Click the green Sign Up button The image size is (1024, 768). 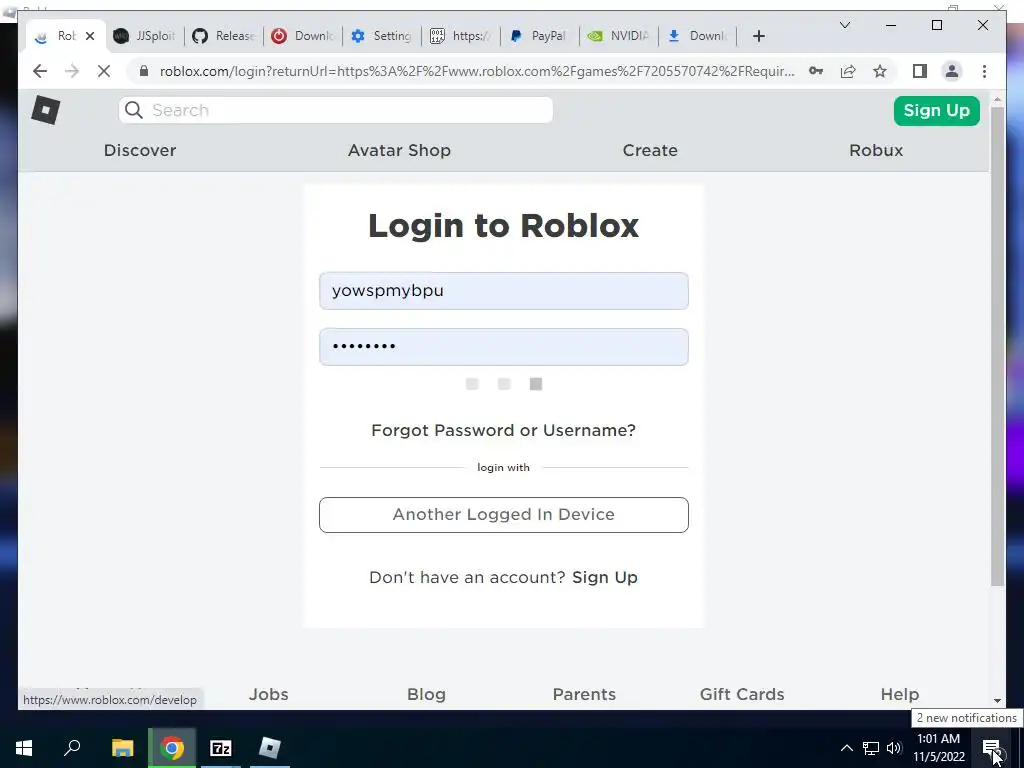[x=936, y=110]
